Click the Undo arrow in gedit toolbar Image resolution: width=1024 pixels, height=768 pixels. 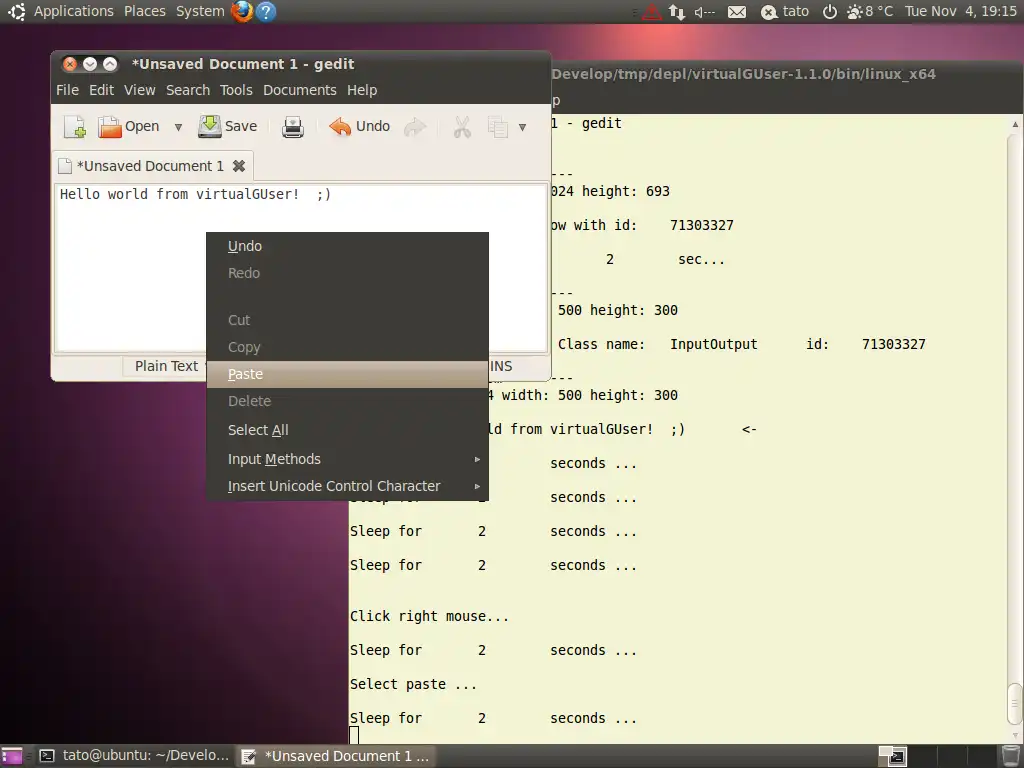pos(340,127)
